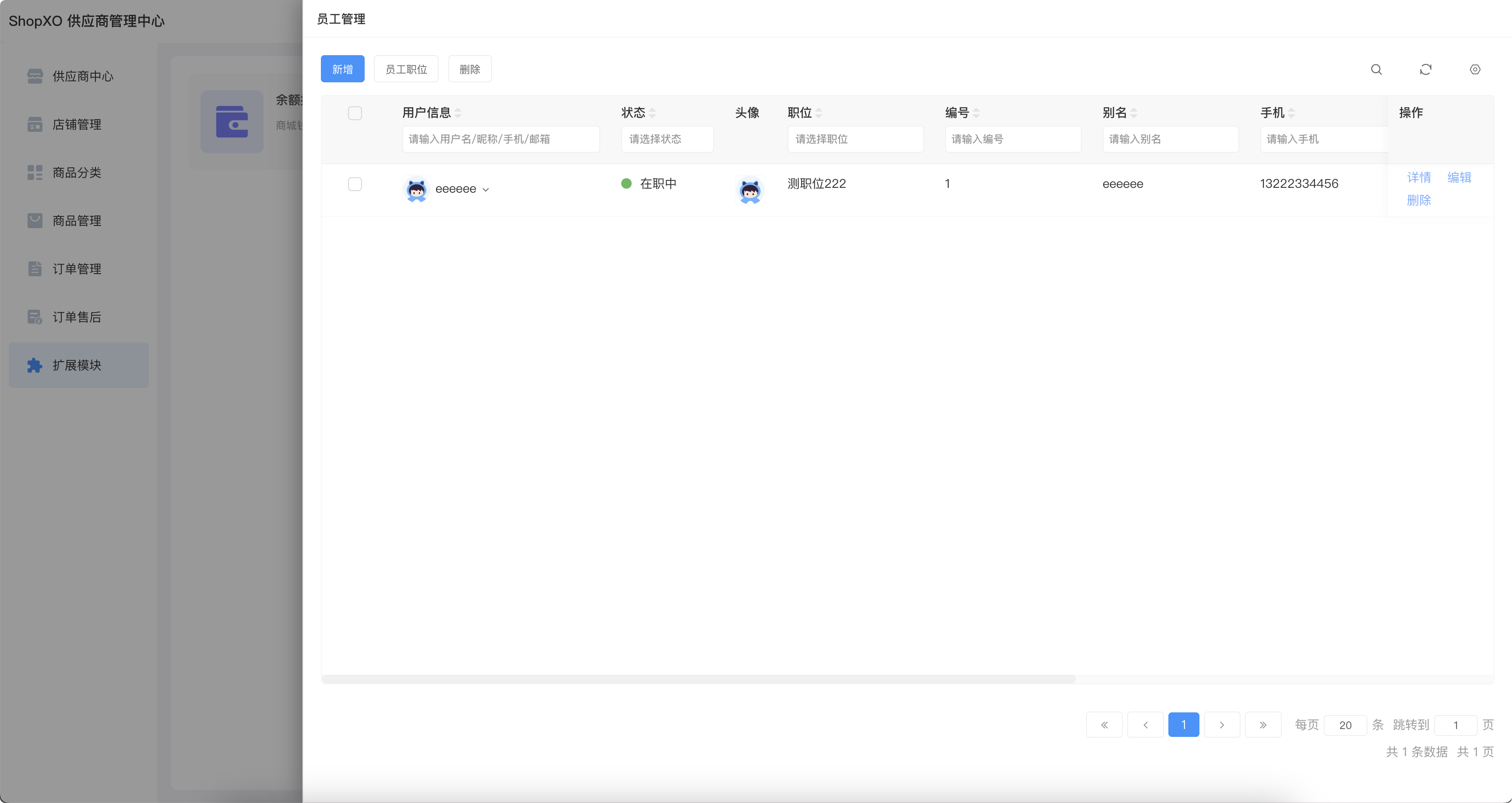Viewport: 1512px width, 803px height.
Task: Toggle the select-all checkbox in table header
Action: click(x=355, y=113)
